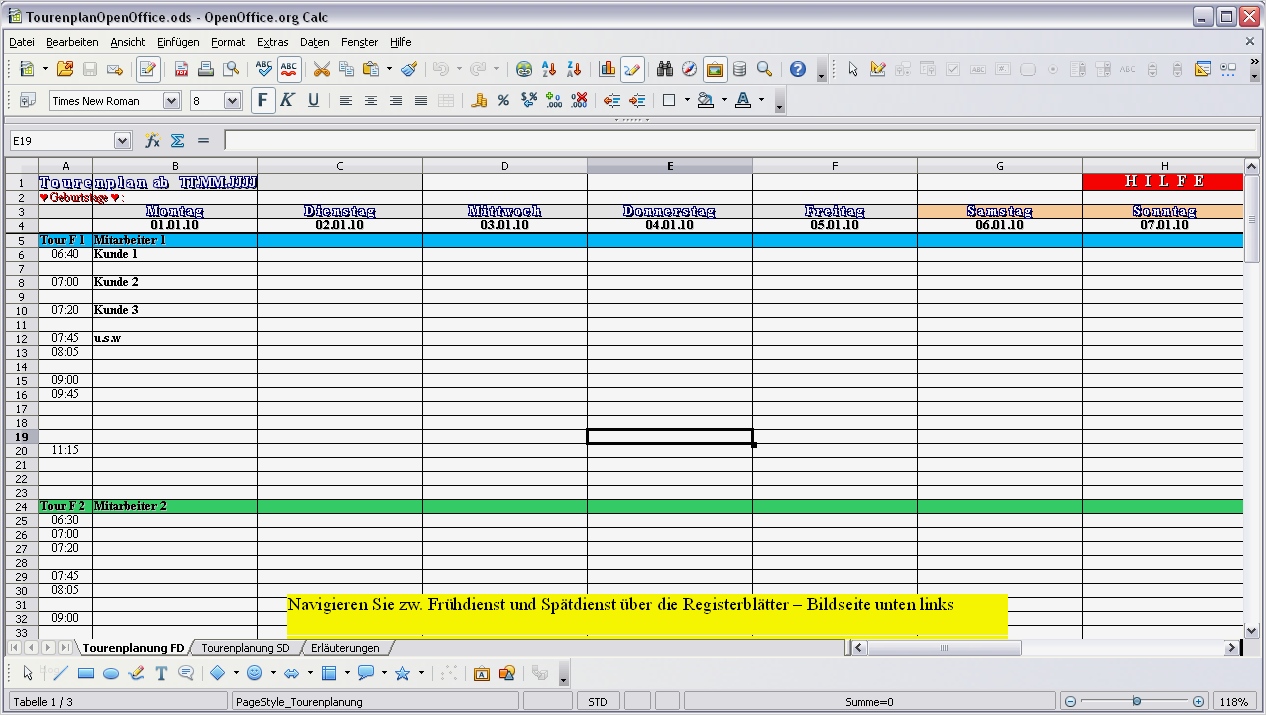Screen dimensions: 1266x715
Task: Add a decimal place
Action: 553,100
